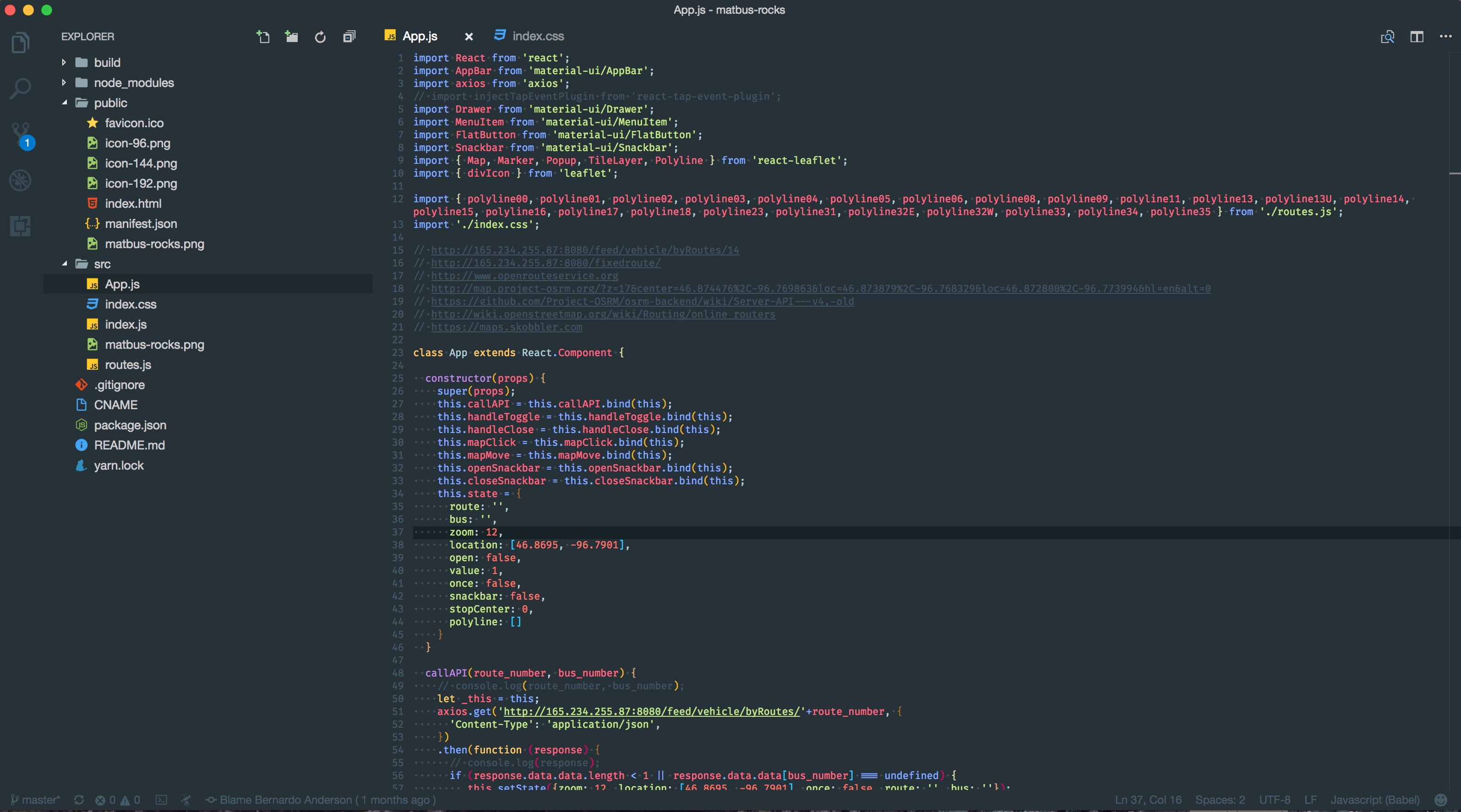
Task: Click the New Folder icon in Explorer
Action: (292, 37)
